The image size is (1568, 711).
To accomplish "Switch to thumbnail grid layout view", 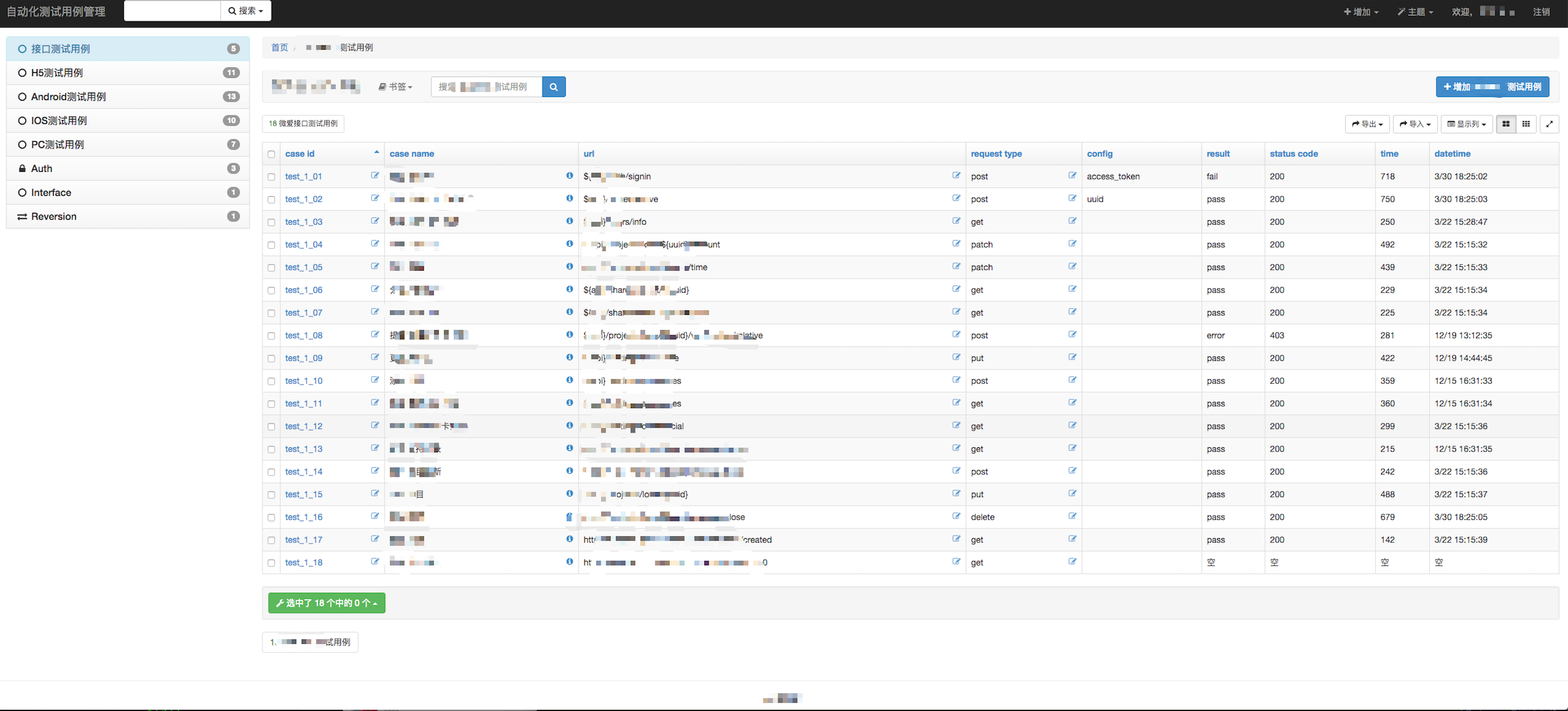I will click(x=1506, y=124).
